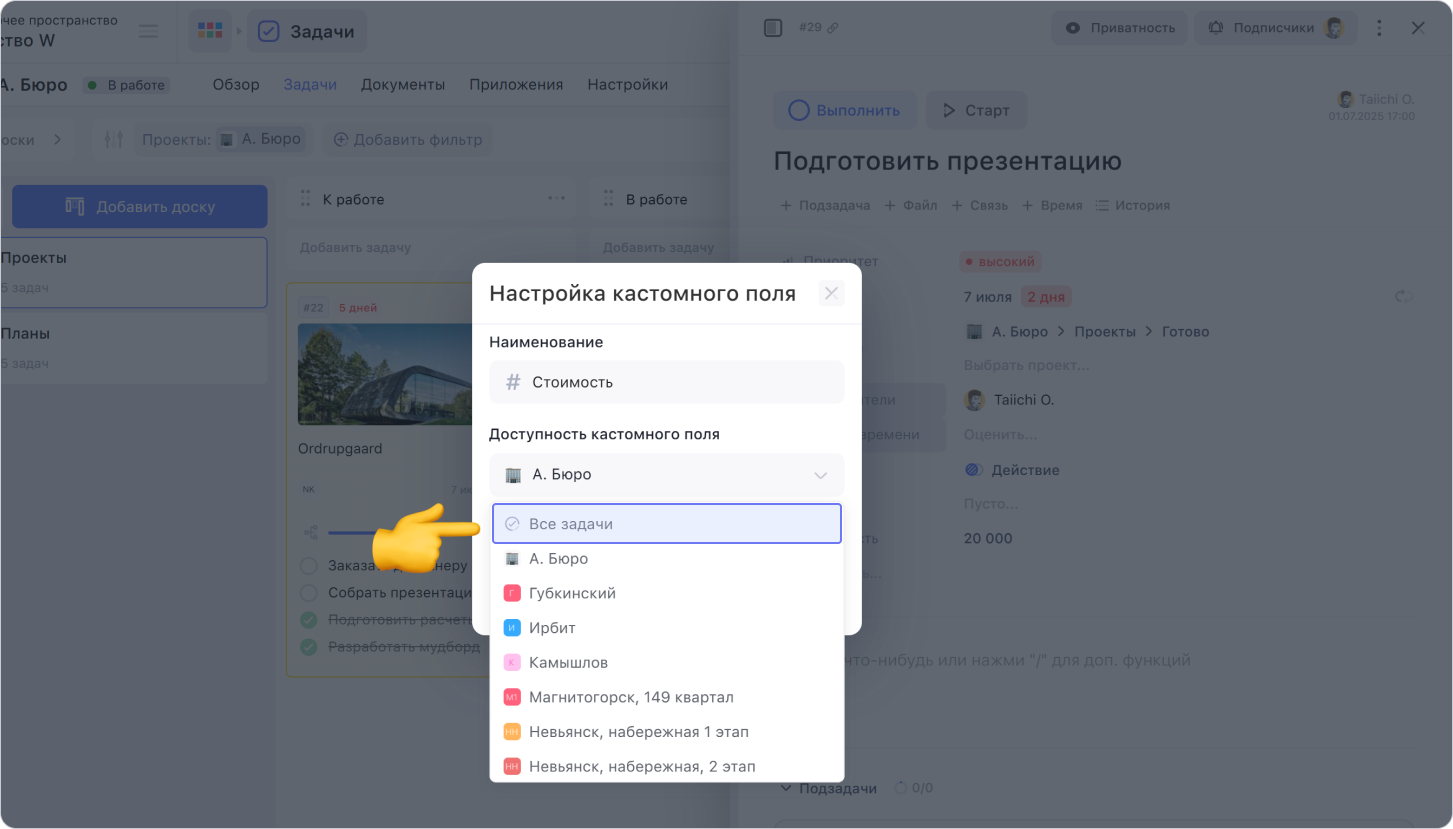
Task: Click the icon of Невьянск набережная, 2 этап
Action: (x=512, y=766)
